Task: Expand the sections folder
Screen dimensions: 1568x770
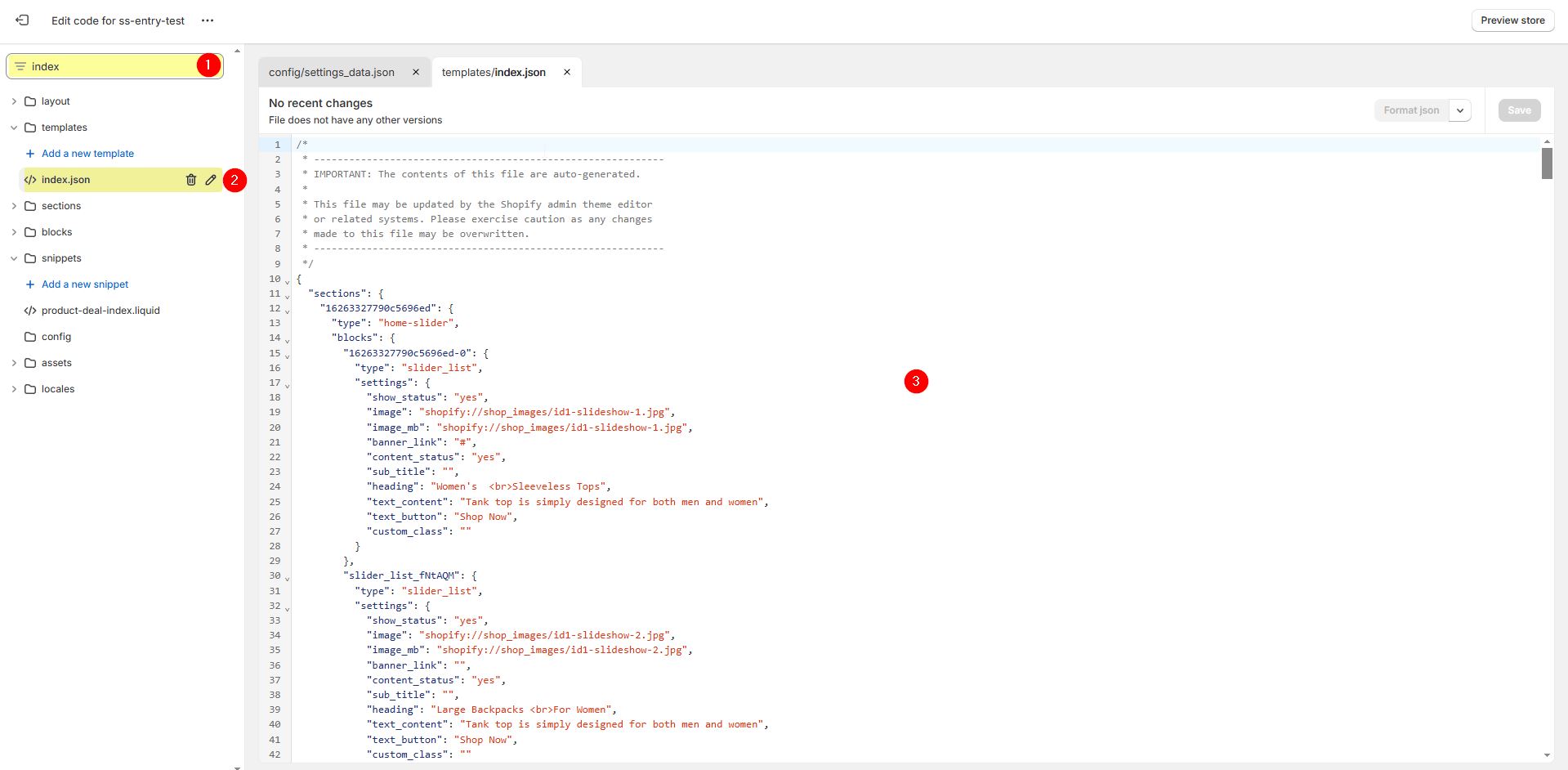Action: pos(14,206)
